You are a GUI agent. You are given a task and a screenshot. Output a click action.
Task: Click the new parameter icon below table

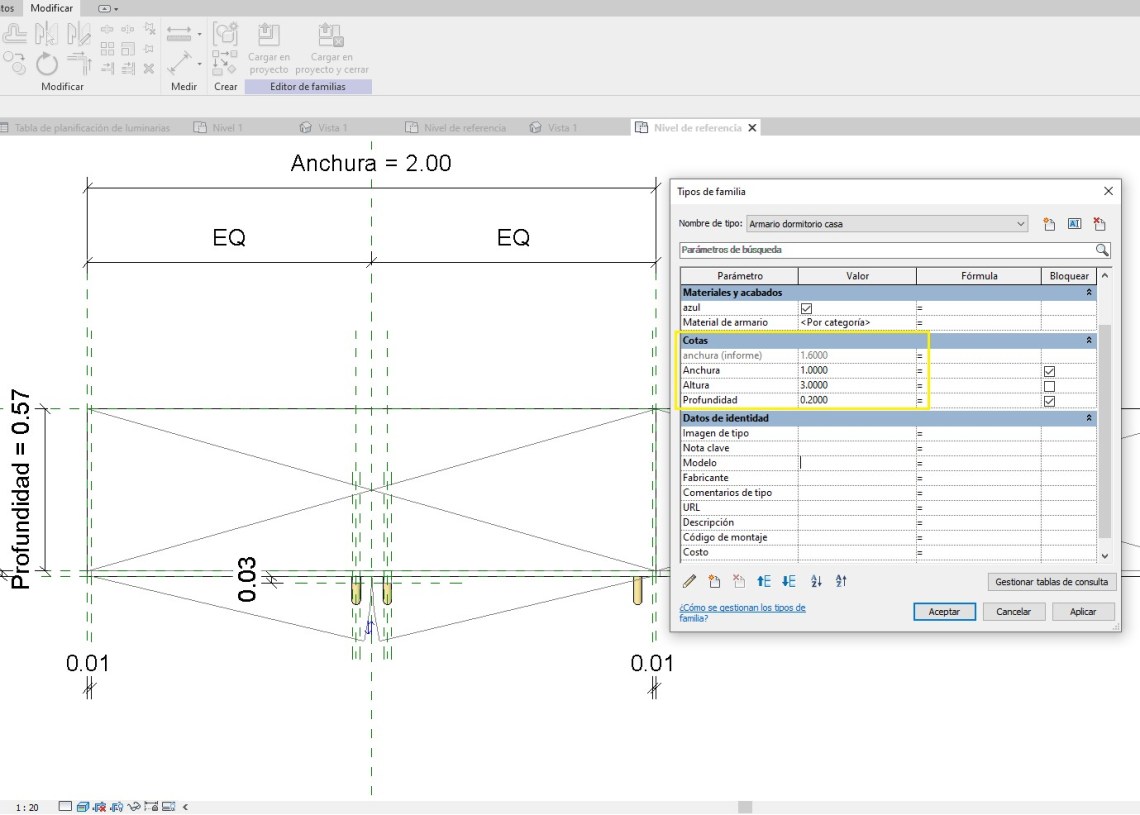click(x=714, y=581)
